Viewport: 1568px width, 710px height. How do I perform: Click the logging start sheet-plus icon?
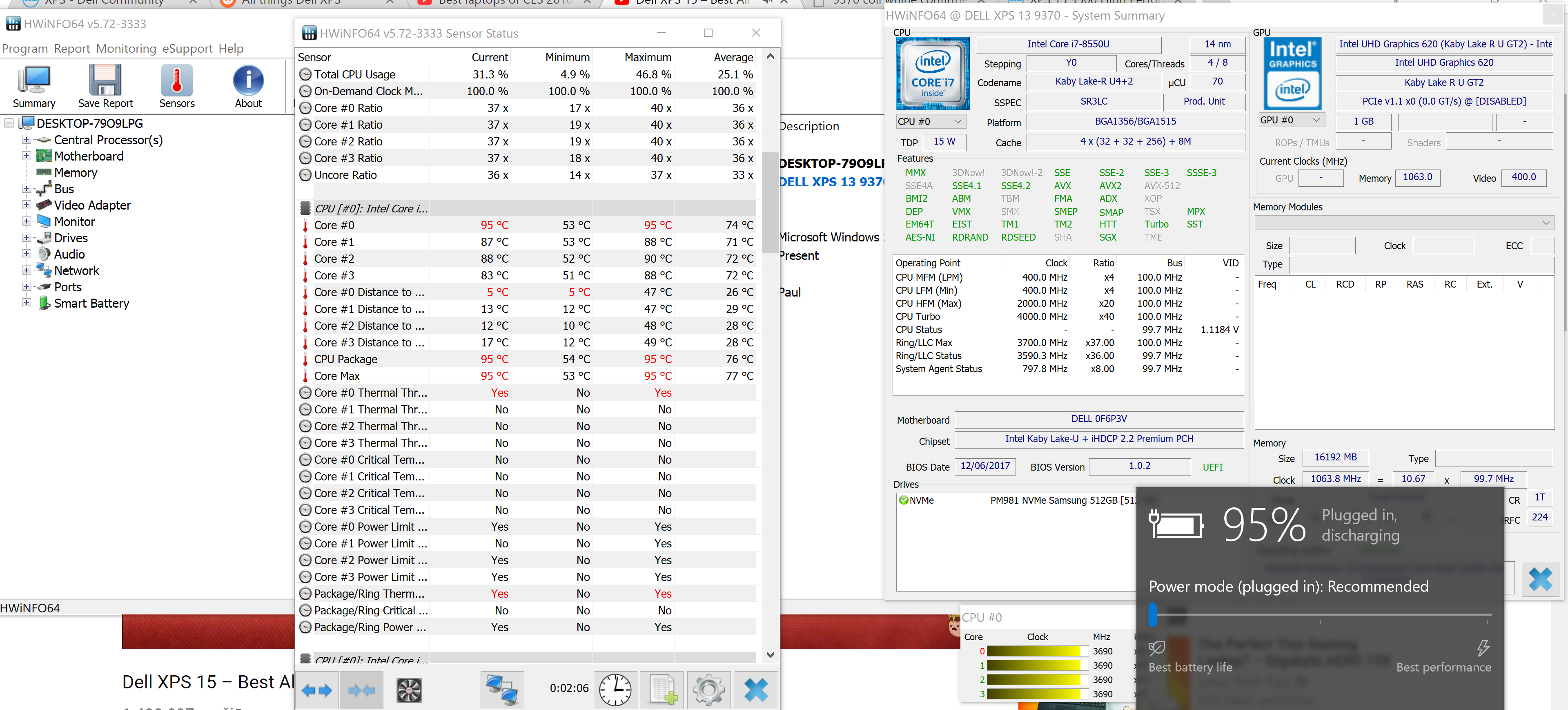(662, 690)
